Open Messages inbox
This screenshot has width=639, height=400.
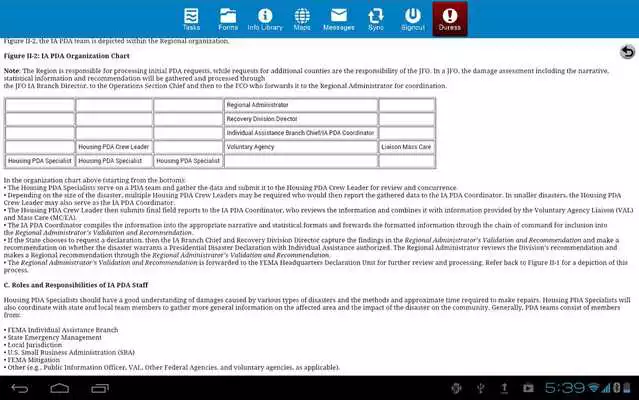pyautogui.click(x=339, y=18)
